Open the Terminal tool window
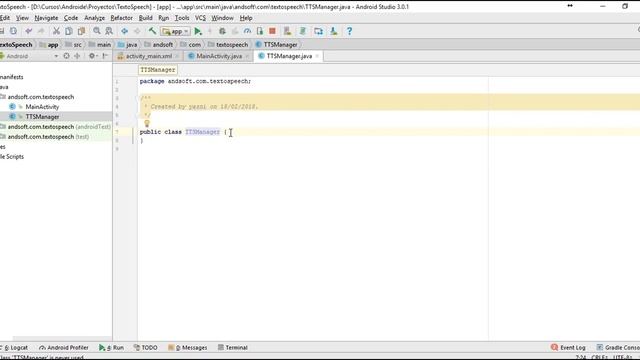Viewport: 640px width, 360px height. 233,348
